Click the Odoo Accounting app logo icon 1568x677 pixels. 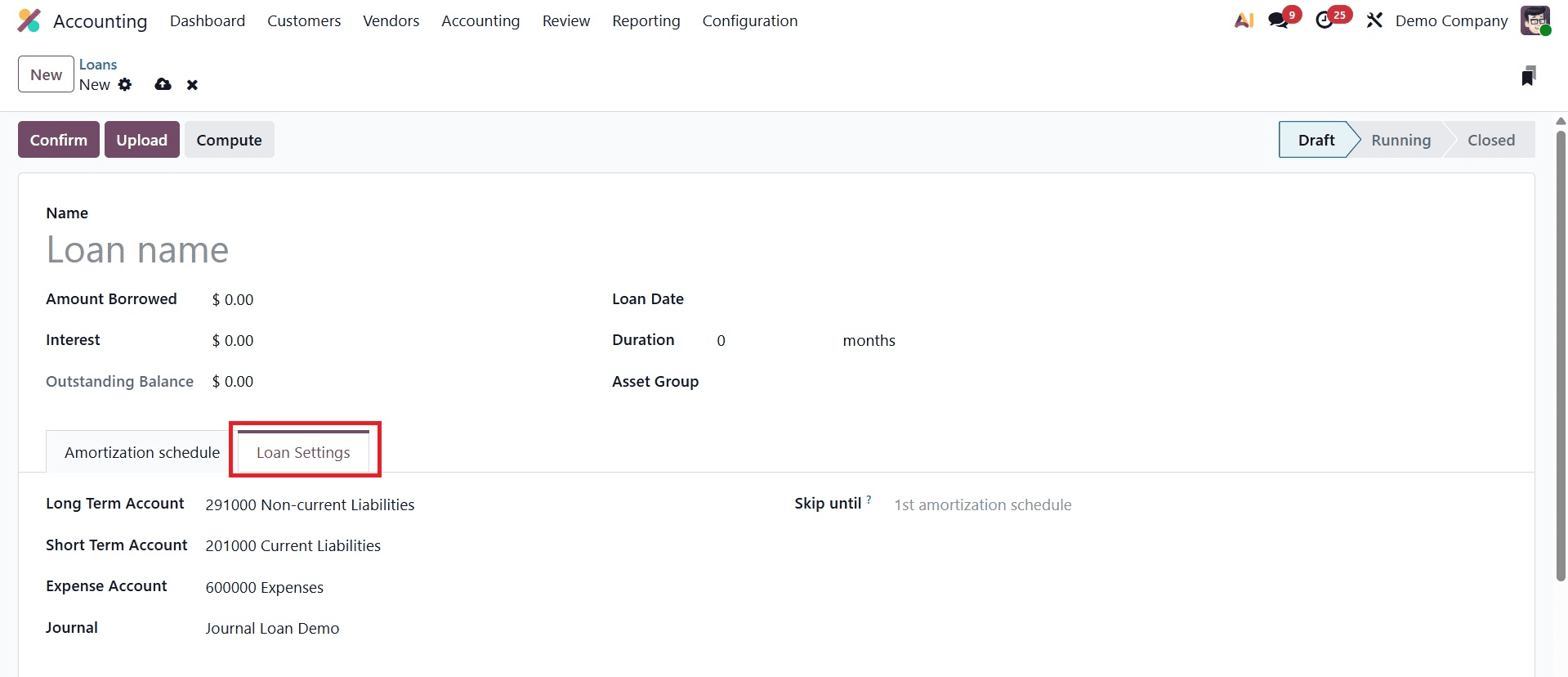(x=29, y=20)
